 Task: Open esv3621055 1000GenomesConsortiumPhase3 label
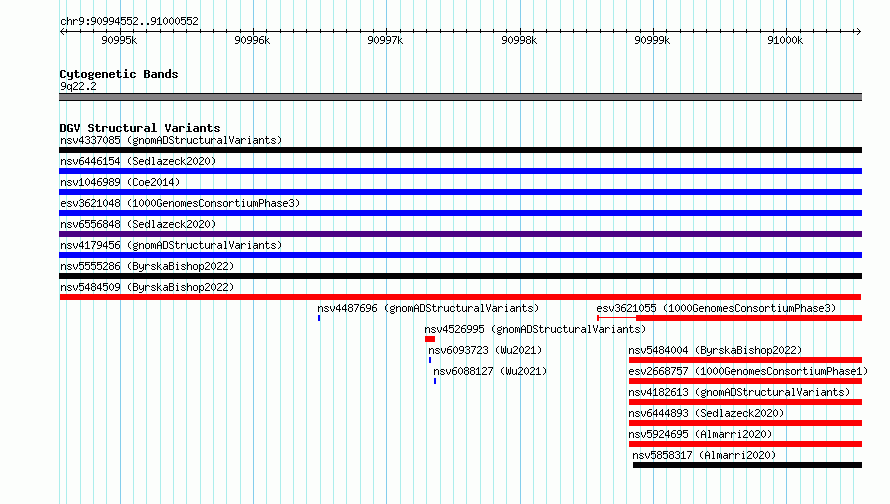(716, 308)
